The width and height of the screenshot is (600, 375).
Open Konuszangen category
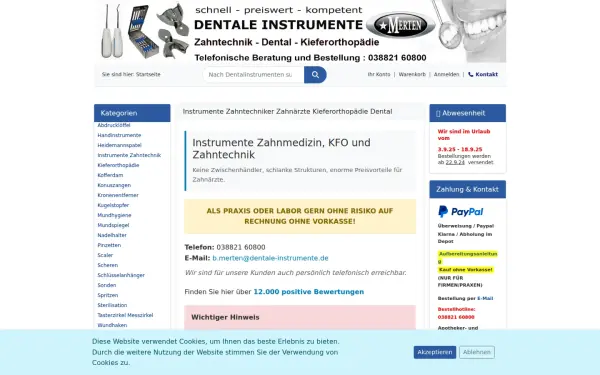(114, 185)
